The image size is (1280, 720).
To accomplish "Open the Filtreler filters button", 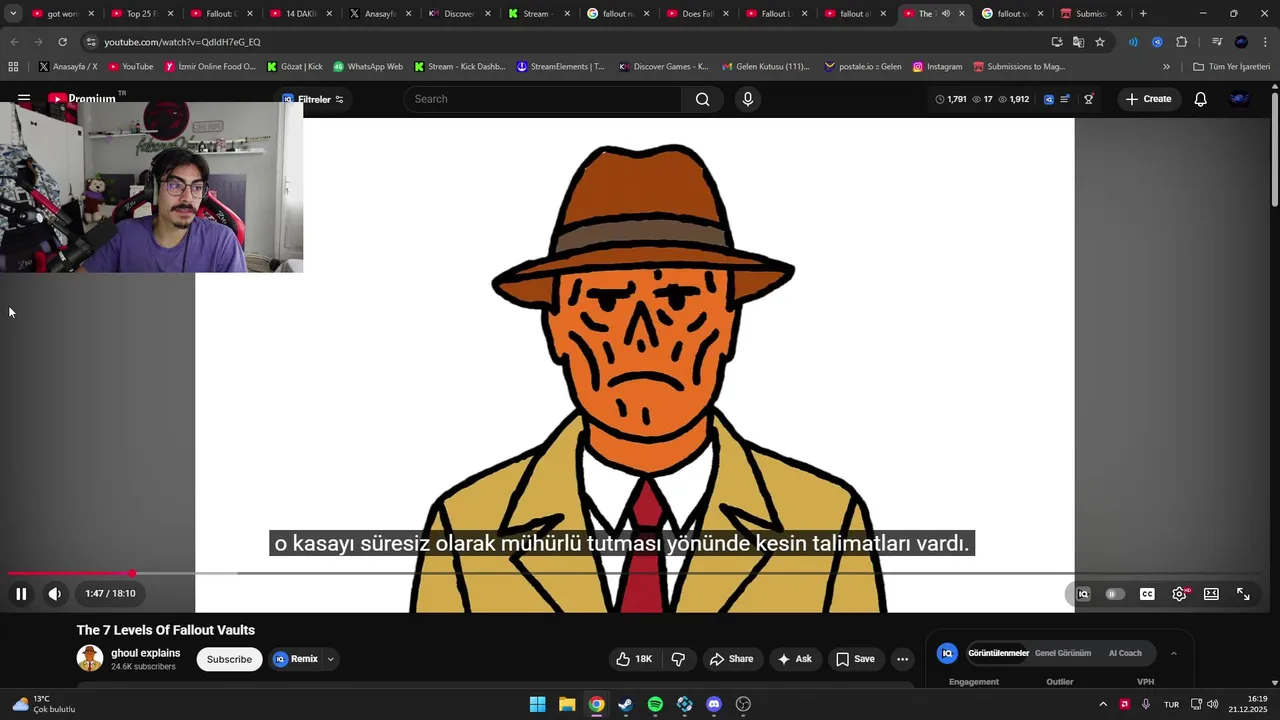I will [313, 99].
